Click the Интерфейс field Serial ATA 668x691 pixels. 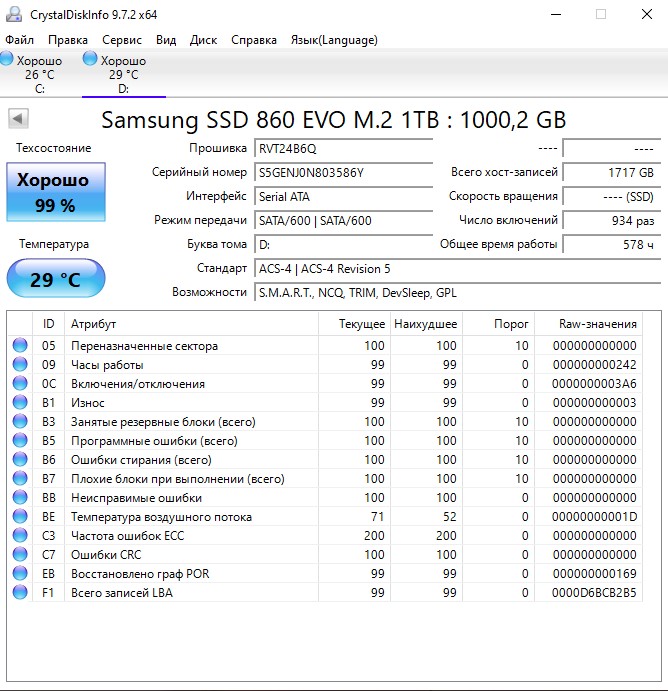344,197
